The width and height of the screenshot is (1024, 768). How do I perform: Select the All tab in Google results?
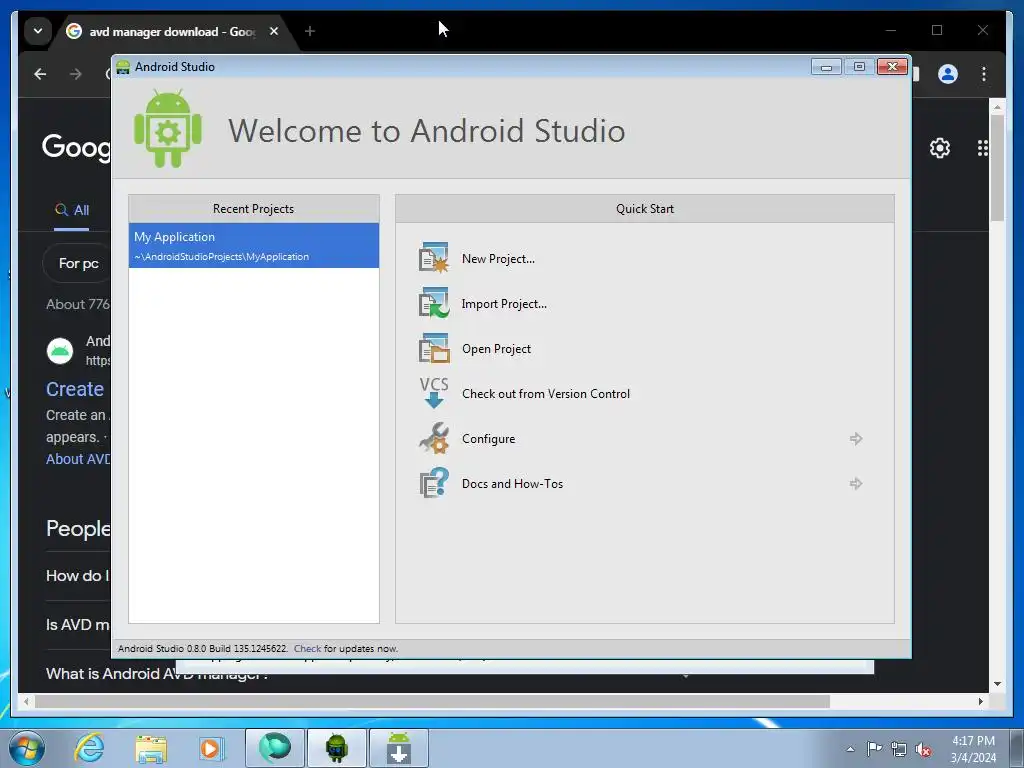click(72, 210)
